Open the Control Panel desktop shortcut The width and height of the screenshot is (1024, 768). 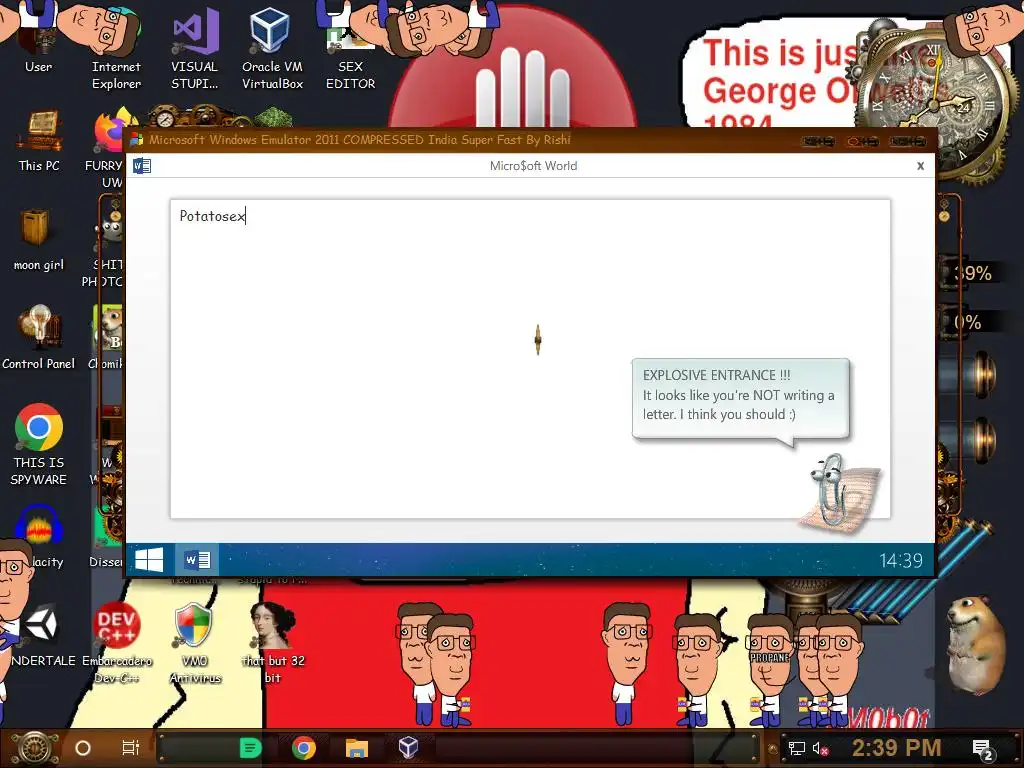39,338
